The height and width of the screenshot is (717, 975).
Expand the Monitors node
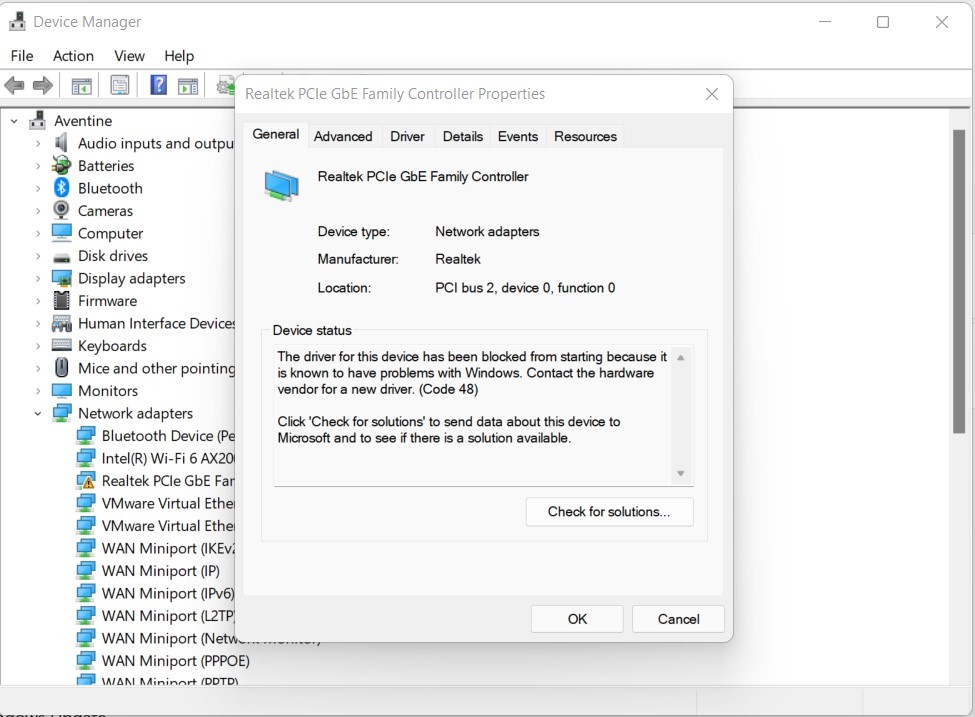point(38,391)
